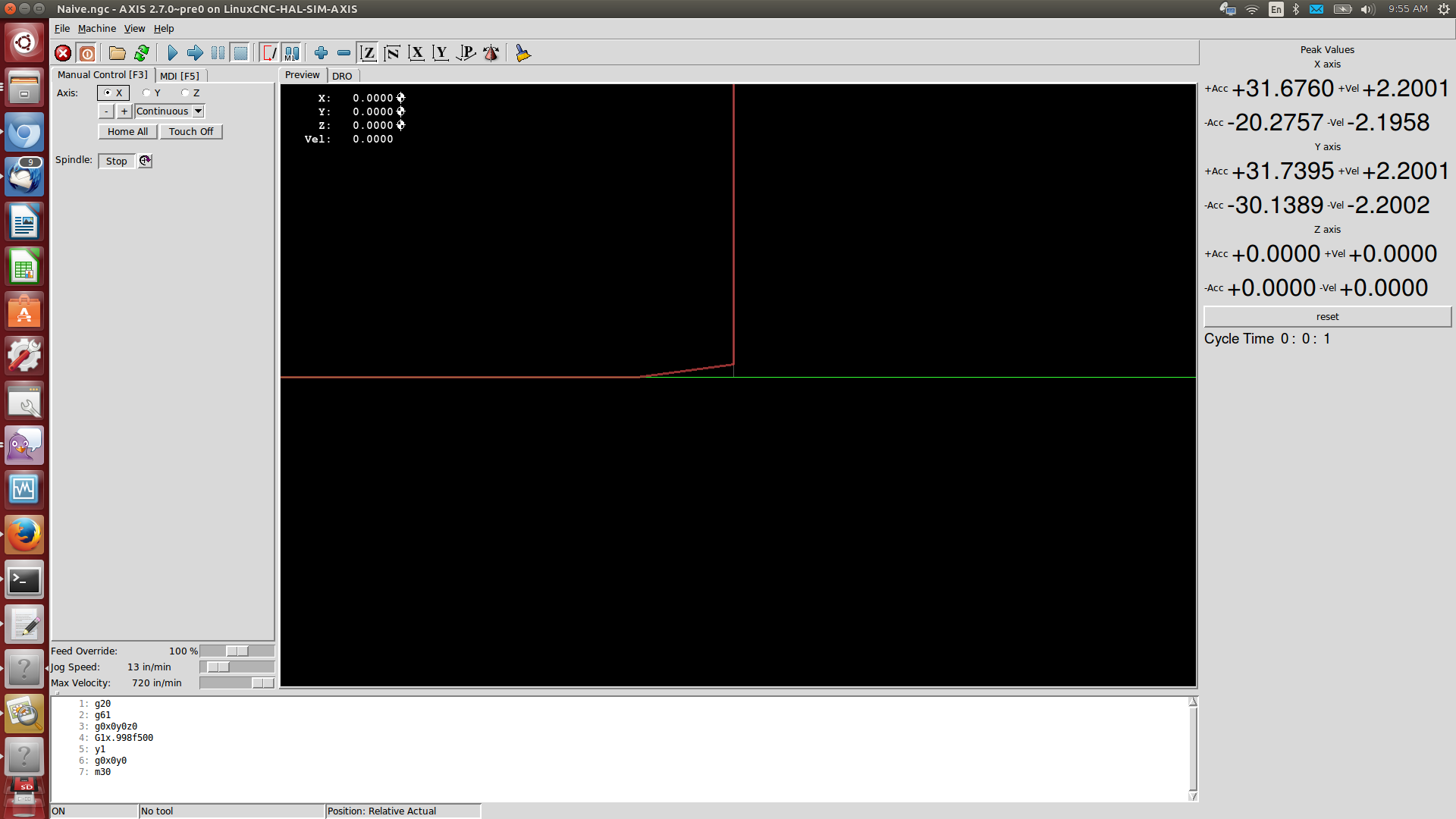Start spindle clockwise icon

[x=145, y=161]
